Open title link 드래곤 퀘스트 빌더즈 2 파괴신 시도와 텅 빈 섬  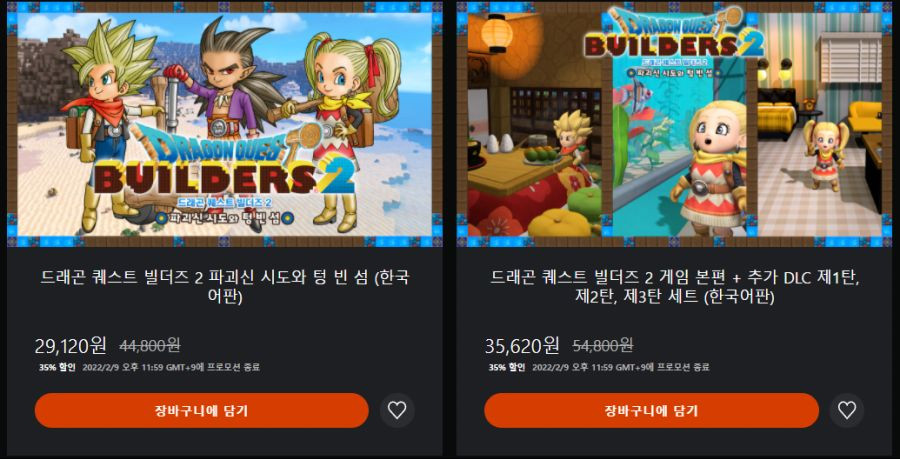pyautogui.click(x=225, y=287)
